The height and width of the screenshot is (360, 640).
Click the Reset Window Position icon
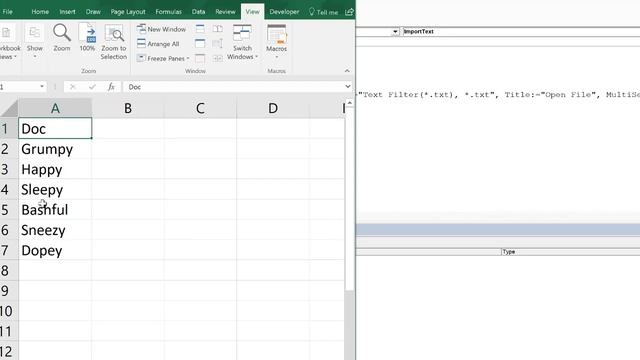click(x=218, y=58)
